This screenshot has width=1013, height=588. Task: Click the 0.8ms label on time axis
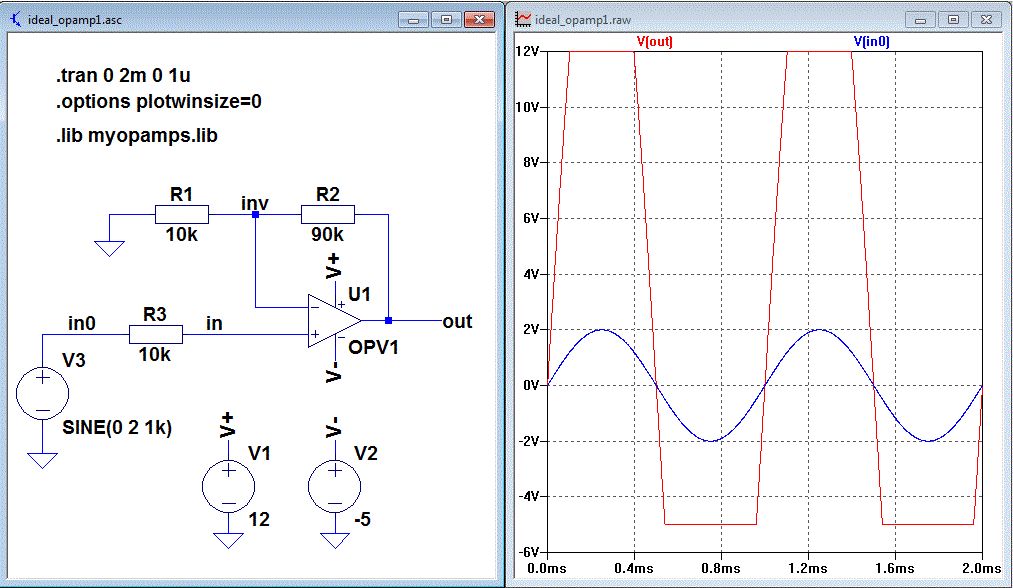click(x=721, y=569)
